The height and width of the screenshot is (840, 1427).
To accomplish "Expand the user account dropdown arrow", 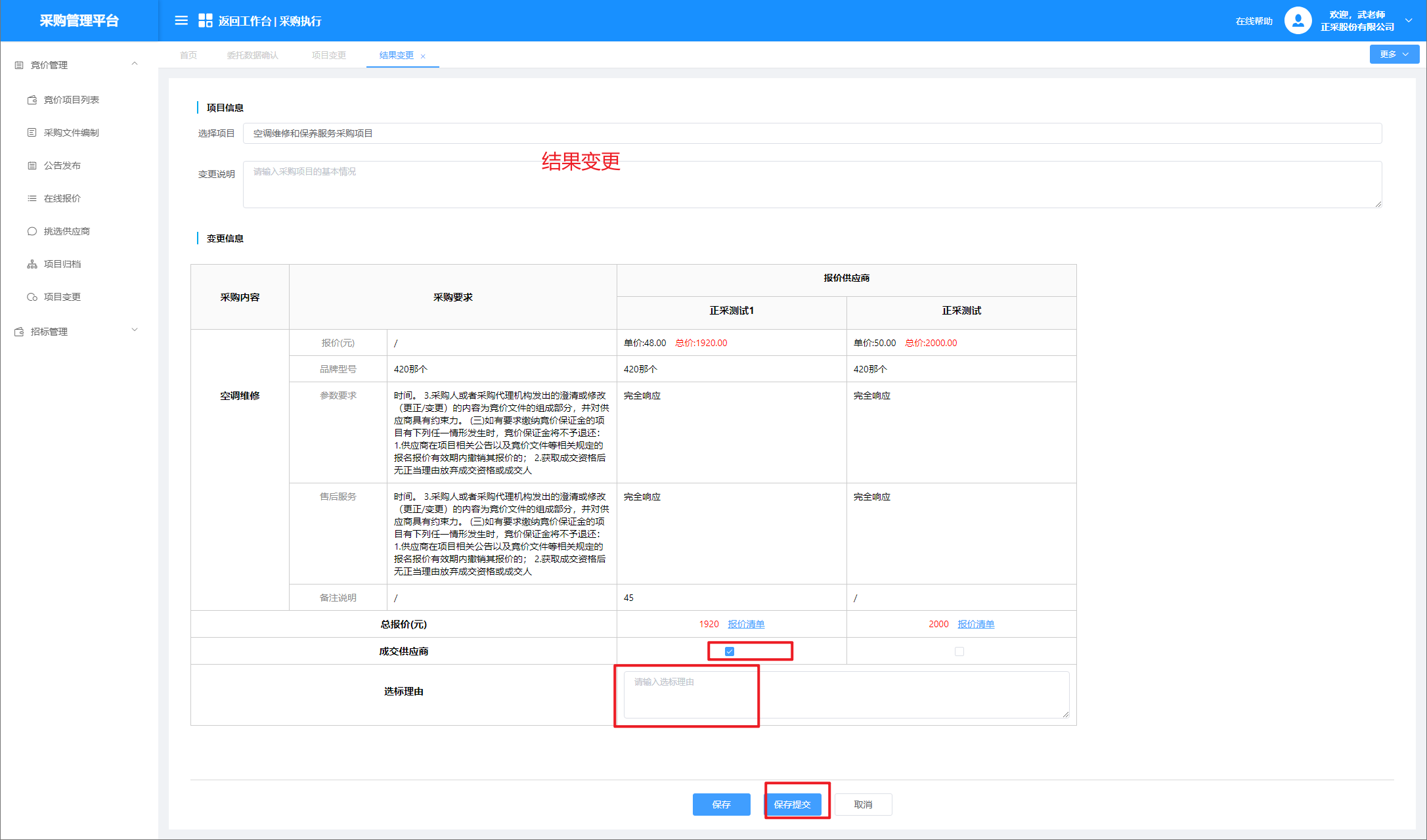I will 1409,21.
